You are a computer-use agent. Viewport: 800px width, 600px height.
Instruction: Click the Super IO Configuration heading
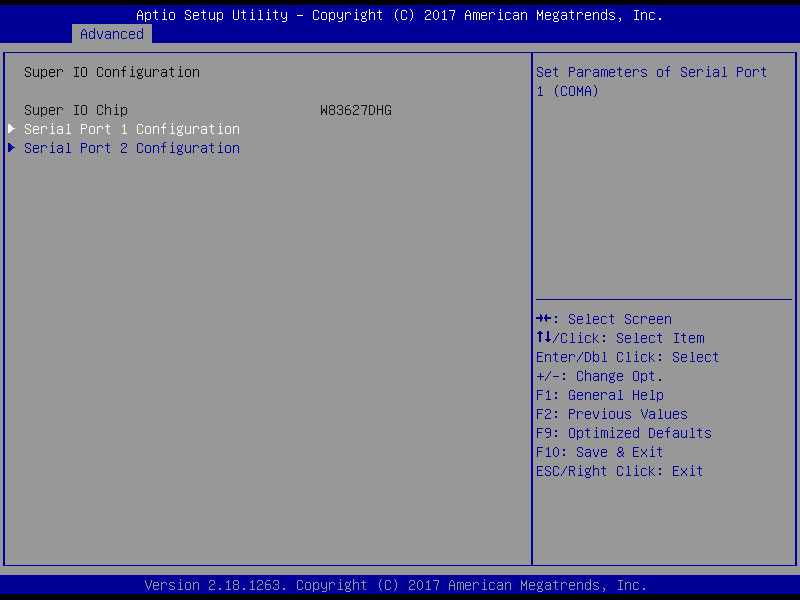(112, 72)
